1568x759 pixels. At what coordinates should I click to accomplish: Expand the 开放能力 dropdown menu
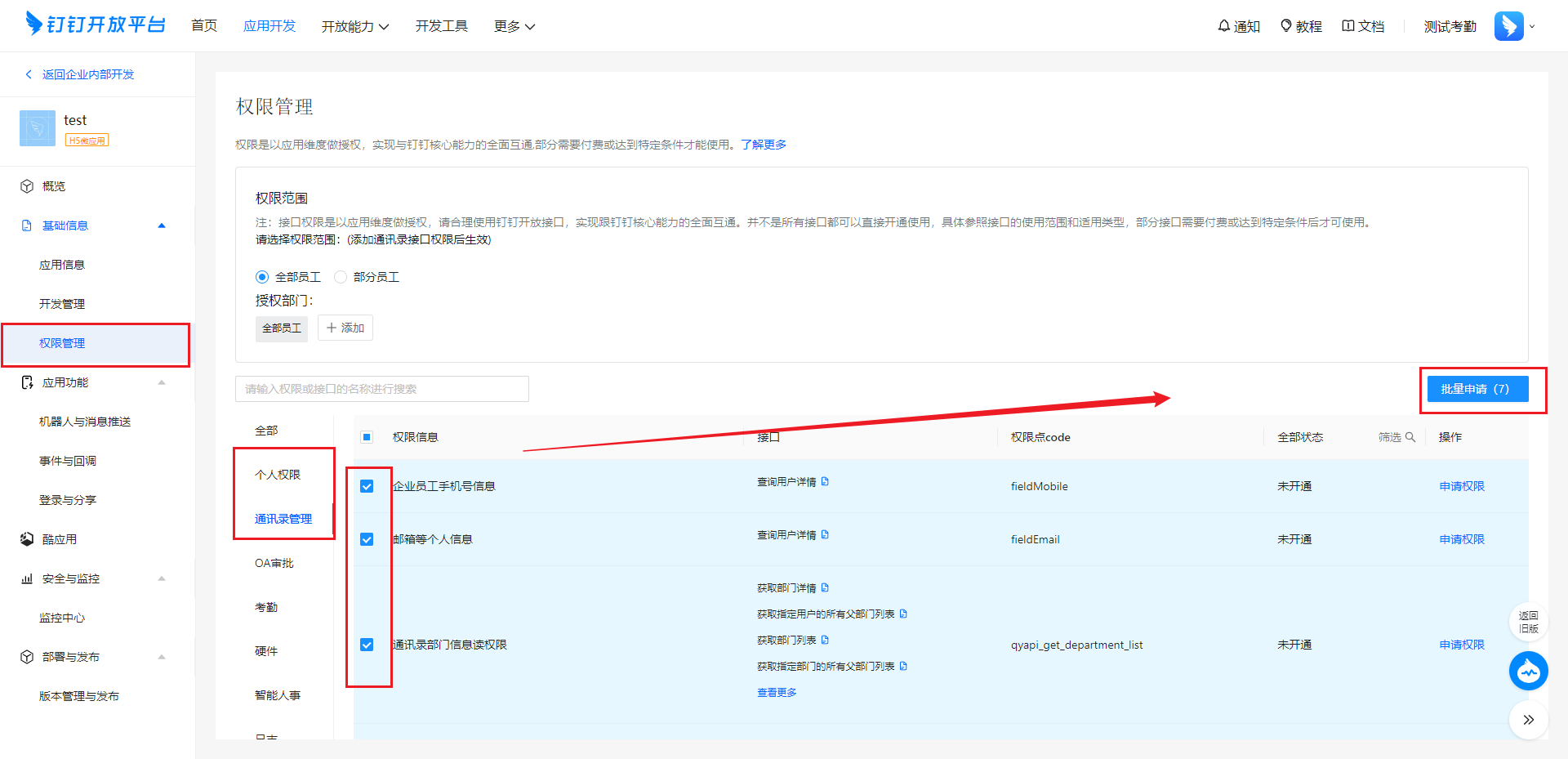pos(354,26)
